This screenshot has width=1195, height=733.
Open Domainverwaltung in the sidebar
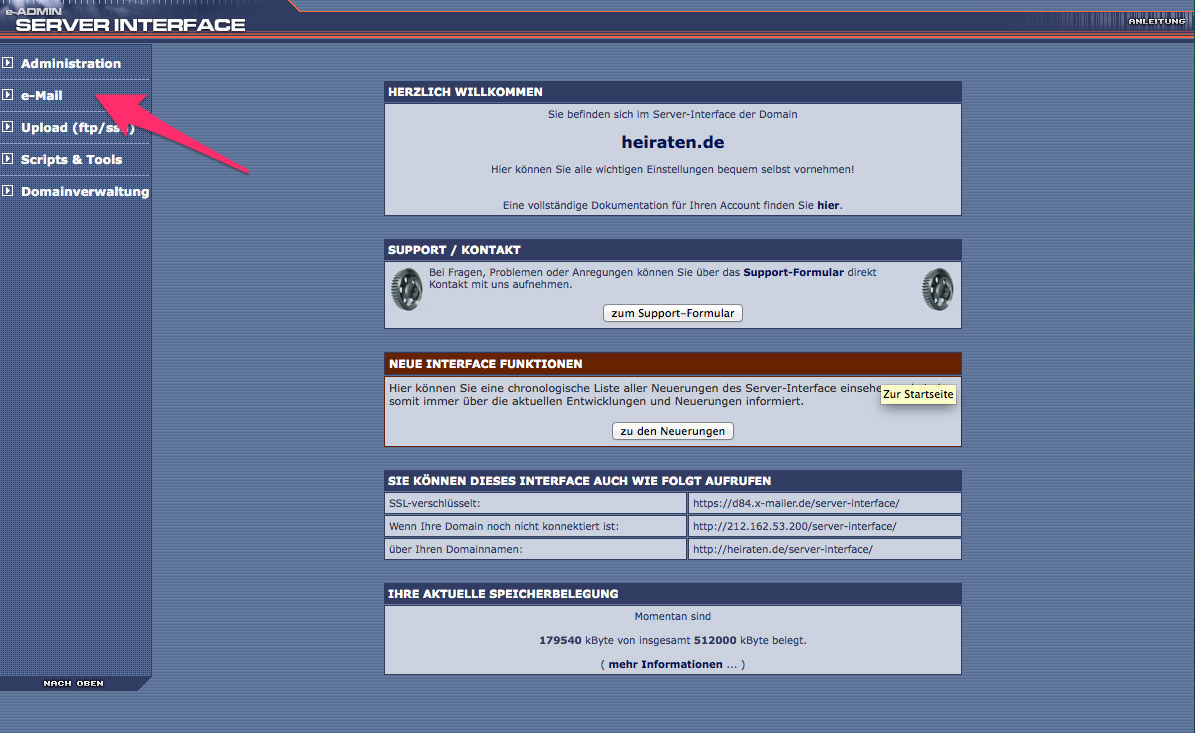85,191
